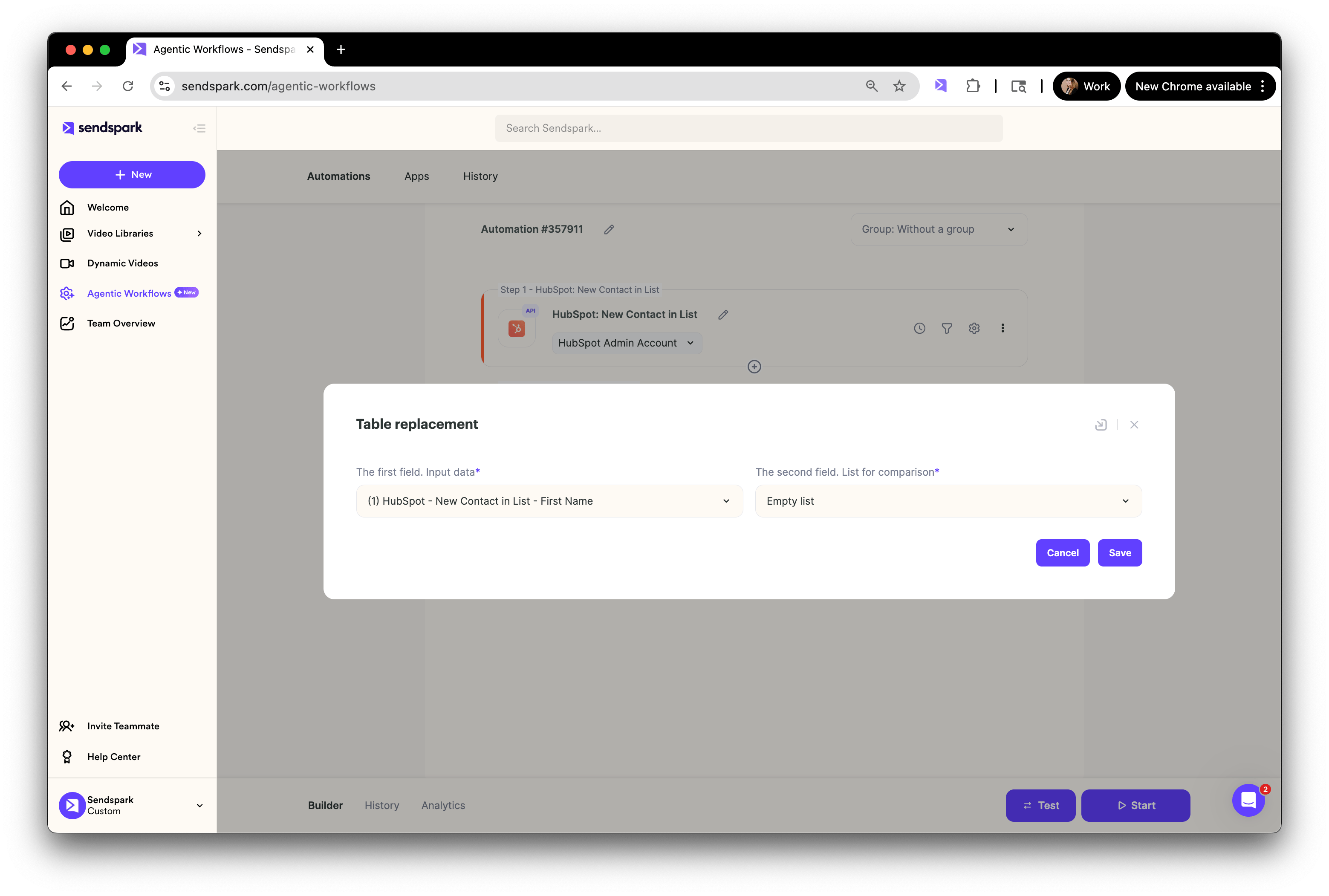Click the HubSpot app icon in Step 1
Image resolution: width=1329 pixels, height=896 pixels.
(x=517, y=329)
